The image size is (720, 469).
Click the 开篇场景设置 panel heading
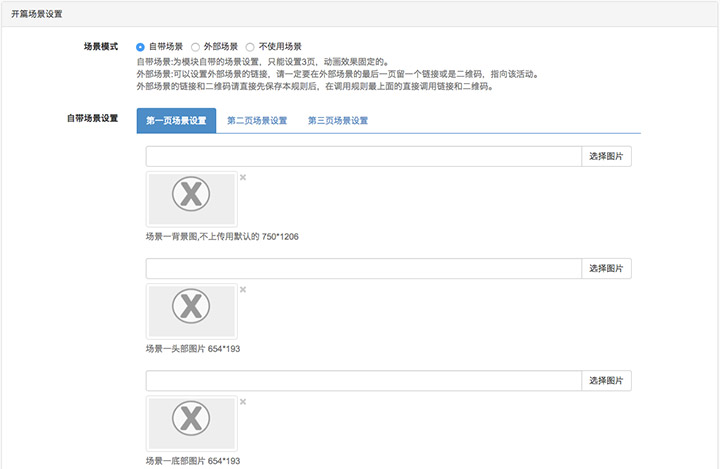(x=37, y=14)
